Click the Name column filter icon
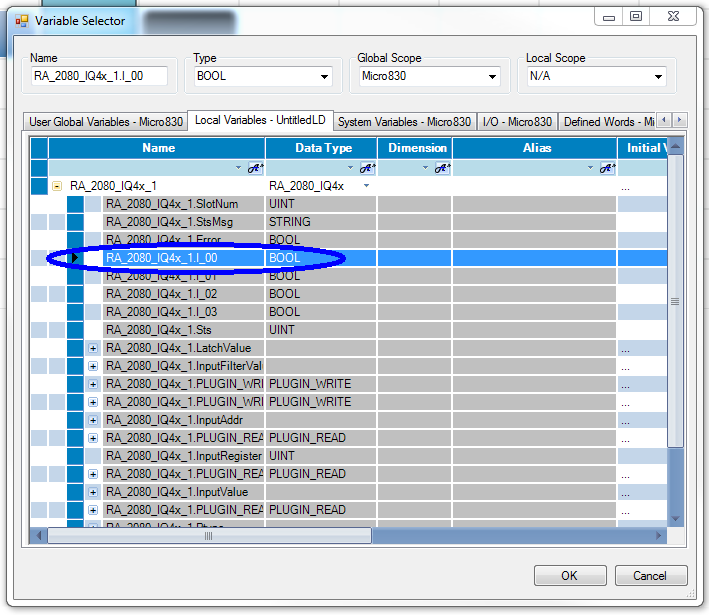The image size is (709, 615). click(x=255, y=168)
